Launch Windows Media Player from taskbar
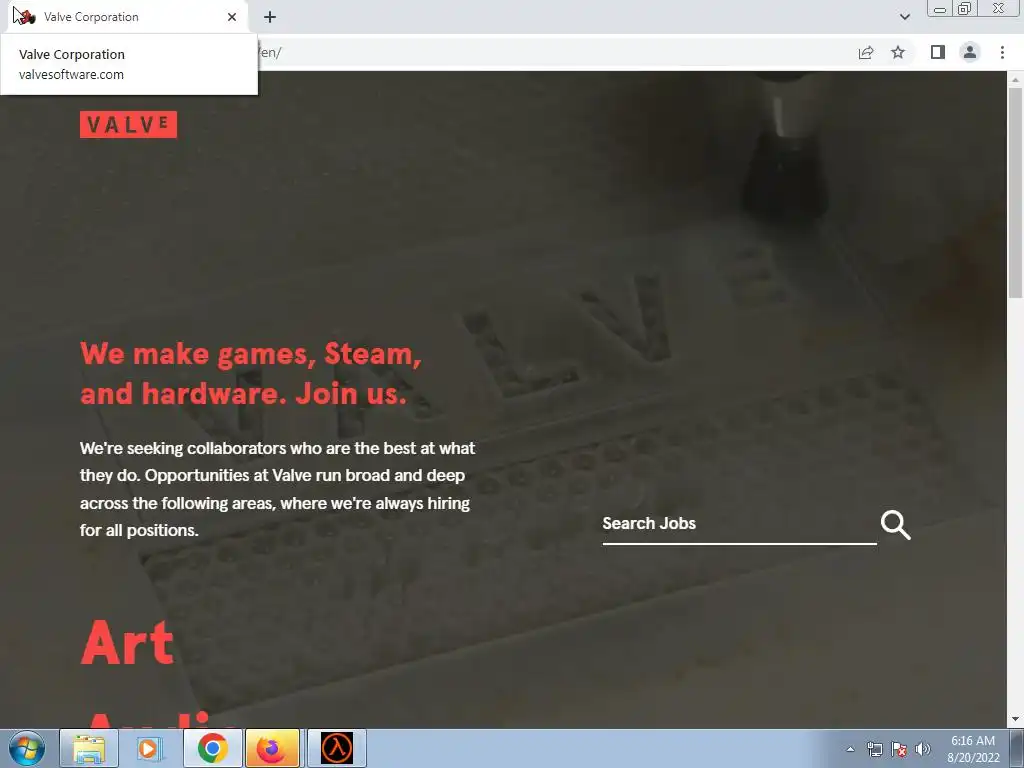The height and width of the screenshot is (768, 1024). point(150,748)
